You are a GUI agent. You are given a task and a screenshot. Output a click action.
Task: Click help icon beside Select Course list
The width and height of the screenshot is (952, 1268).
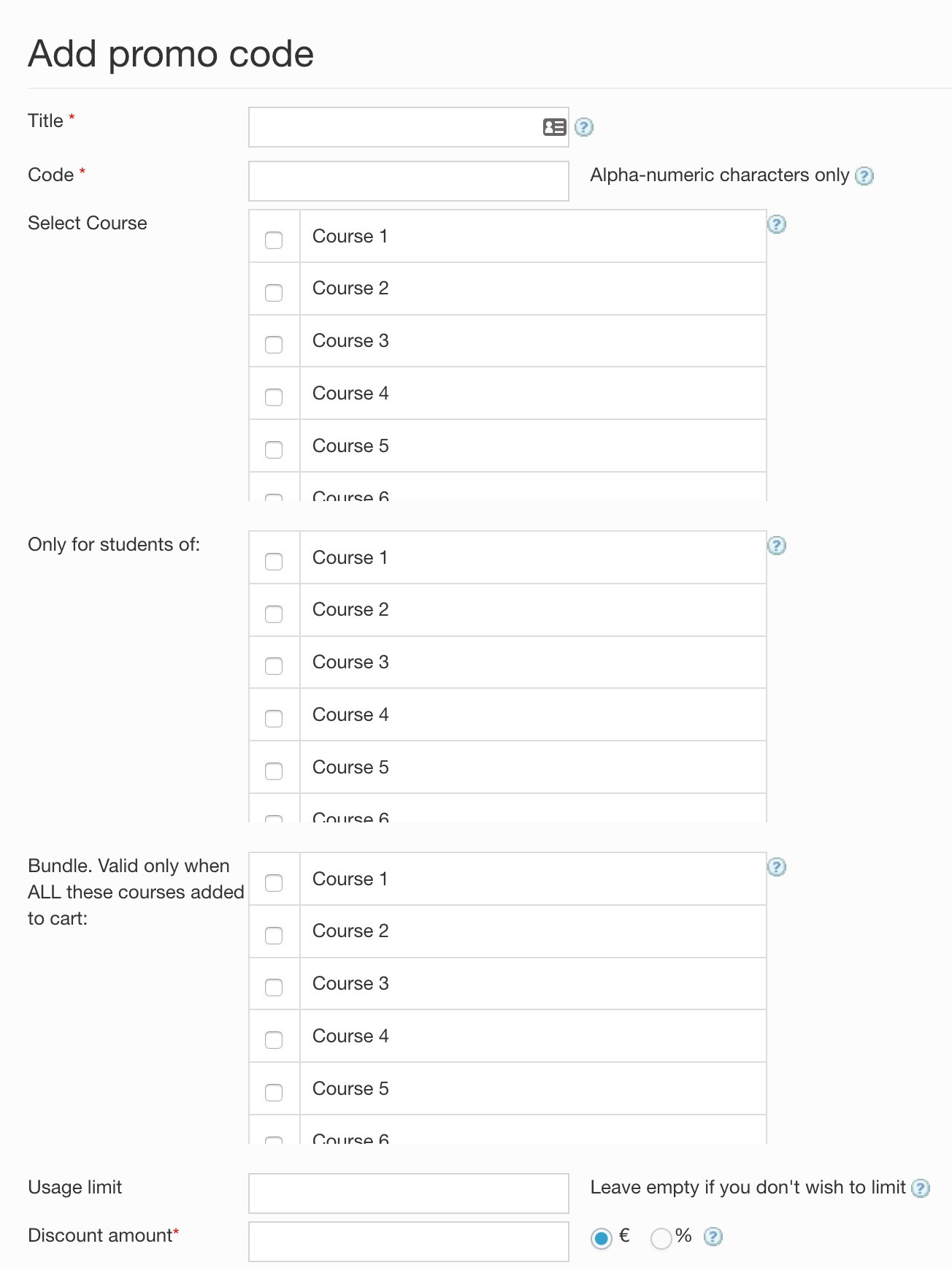[x=776, y=224]
